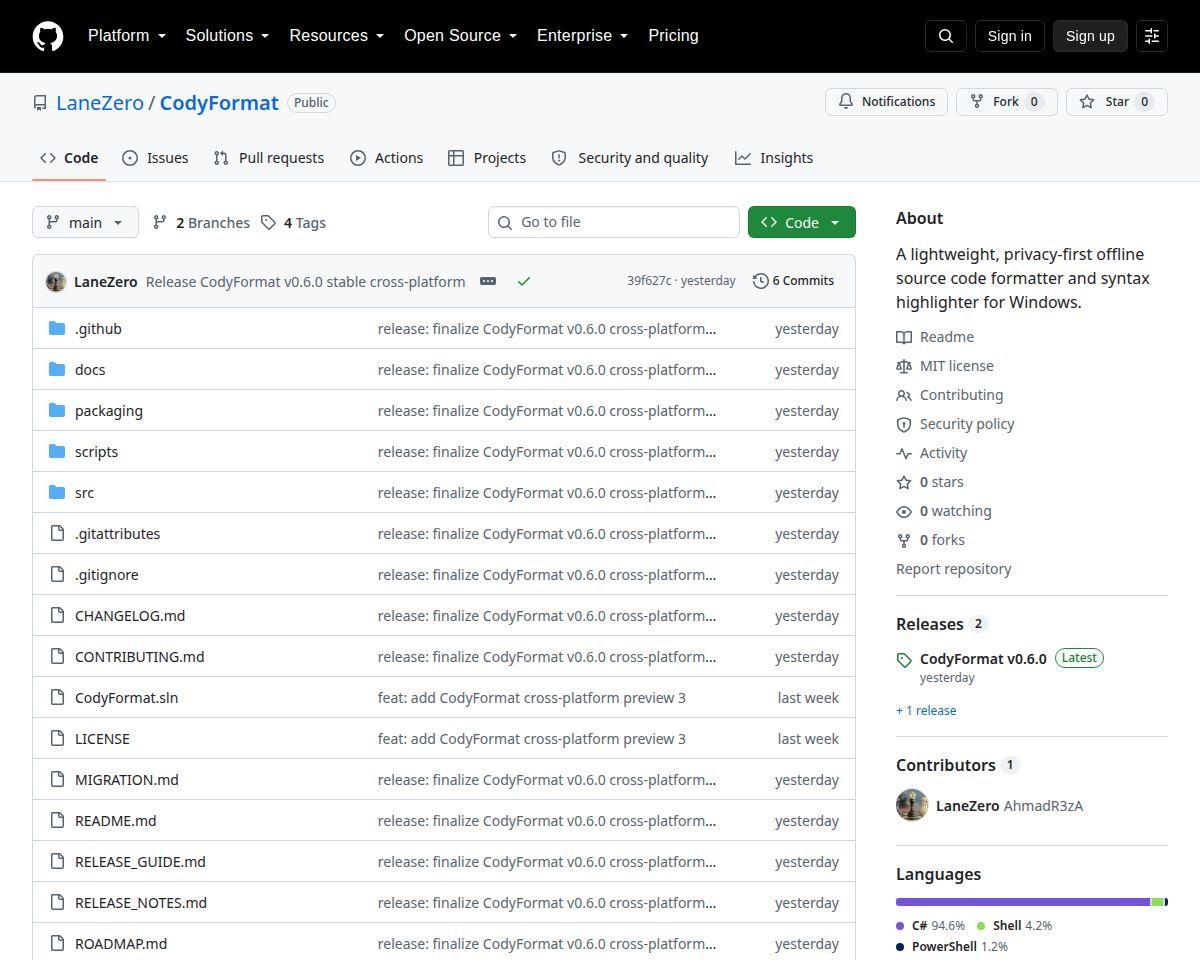The width and height of the screenshot is (1200, 960).
Task: Click the packaging folder icon
Action: coord(57,410)
